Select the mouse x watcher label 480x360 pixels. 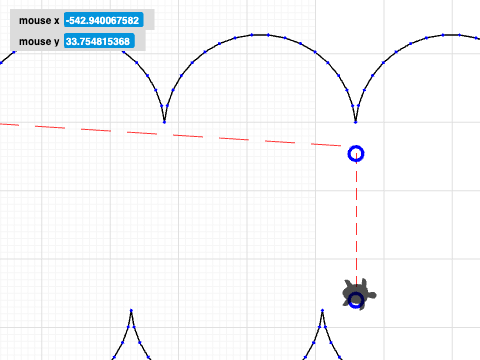(x=39, y=20)
